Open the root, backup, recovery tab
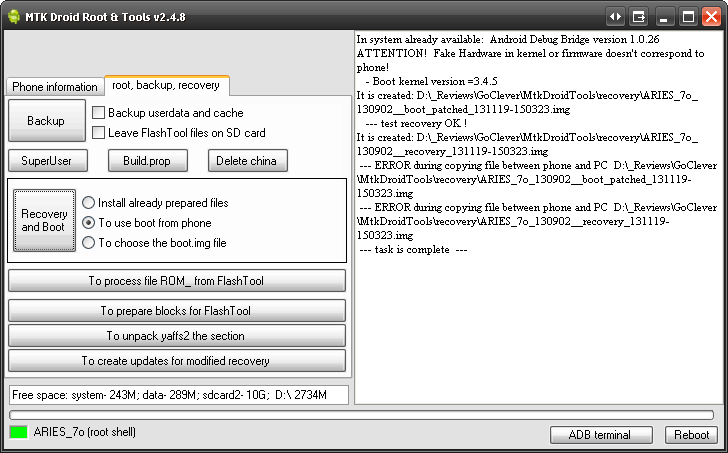Screen dimensions: 728x453 (166, 85)
